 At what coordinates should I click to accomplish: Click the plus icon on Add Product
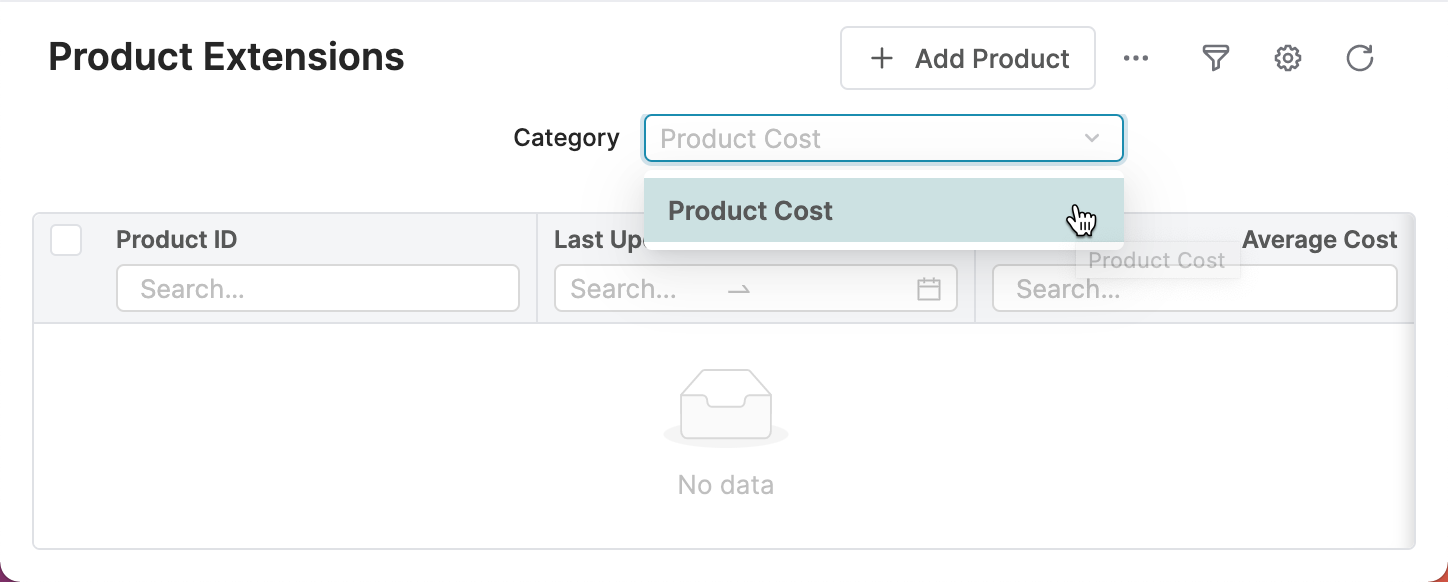point(881,58)
